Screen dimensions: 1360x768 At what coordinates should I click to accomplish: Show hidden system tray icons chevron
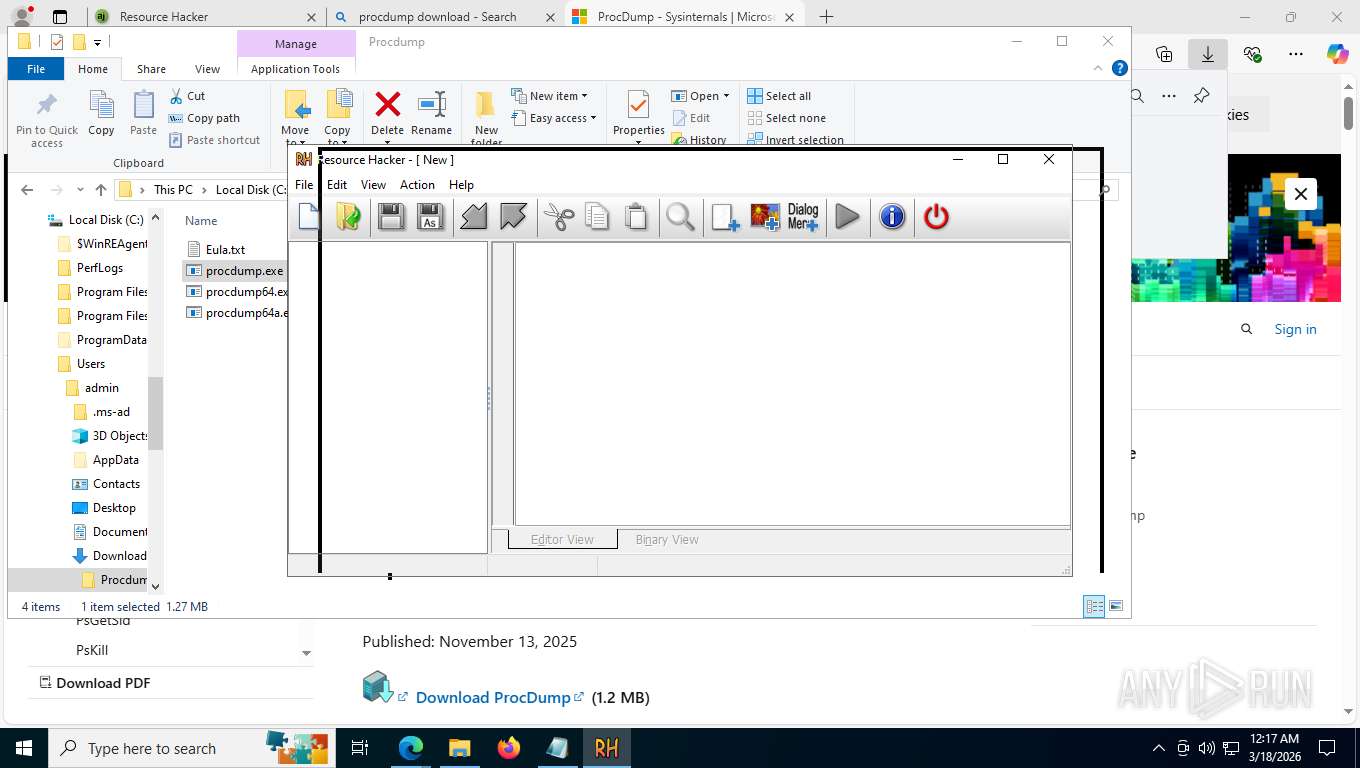coord(1159,748)
